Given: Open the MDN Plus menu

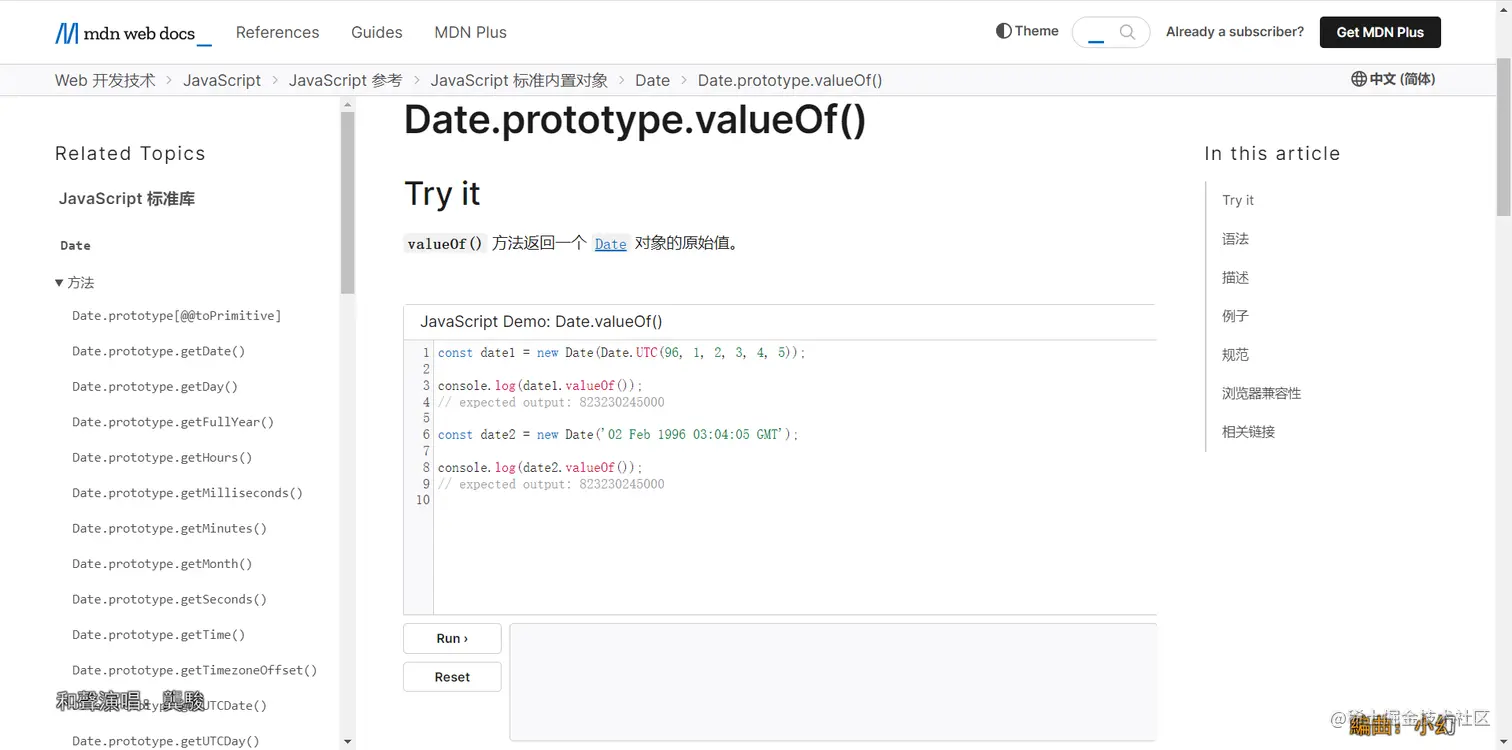Looking at the screenshot, I should pos(470,32).
